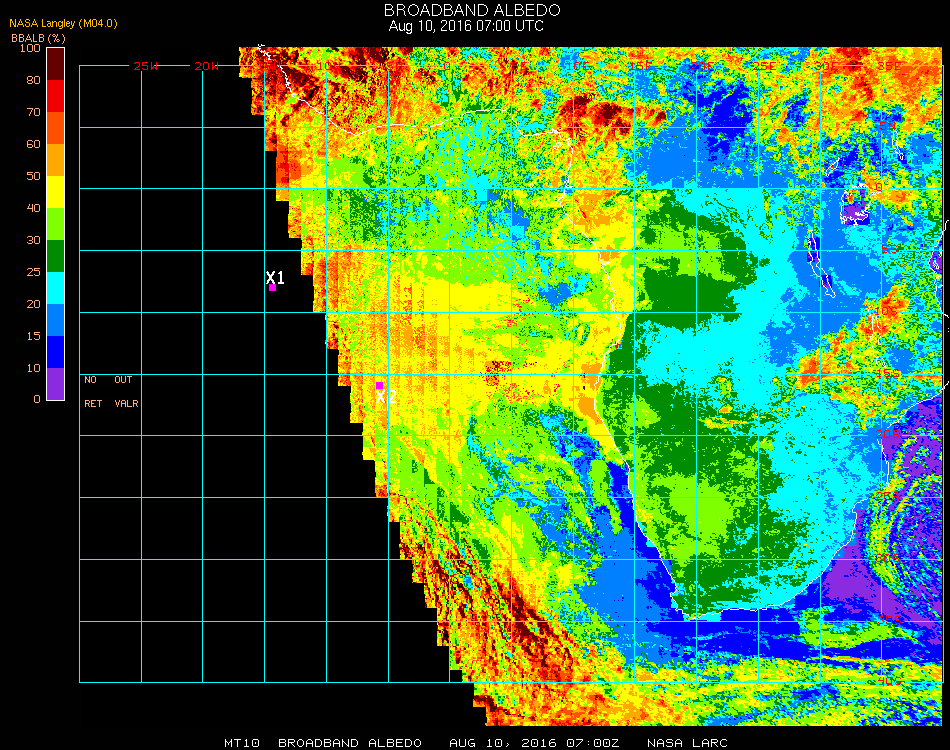The height and width of the screenshot is (750, 950).
Task: Click the 'NASA Langley (M04.0)' label
Action: pos(63,23)
